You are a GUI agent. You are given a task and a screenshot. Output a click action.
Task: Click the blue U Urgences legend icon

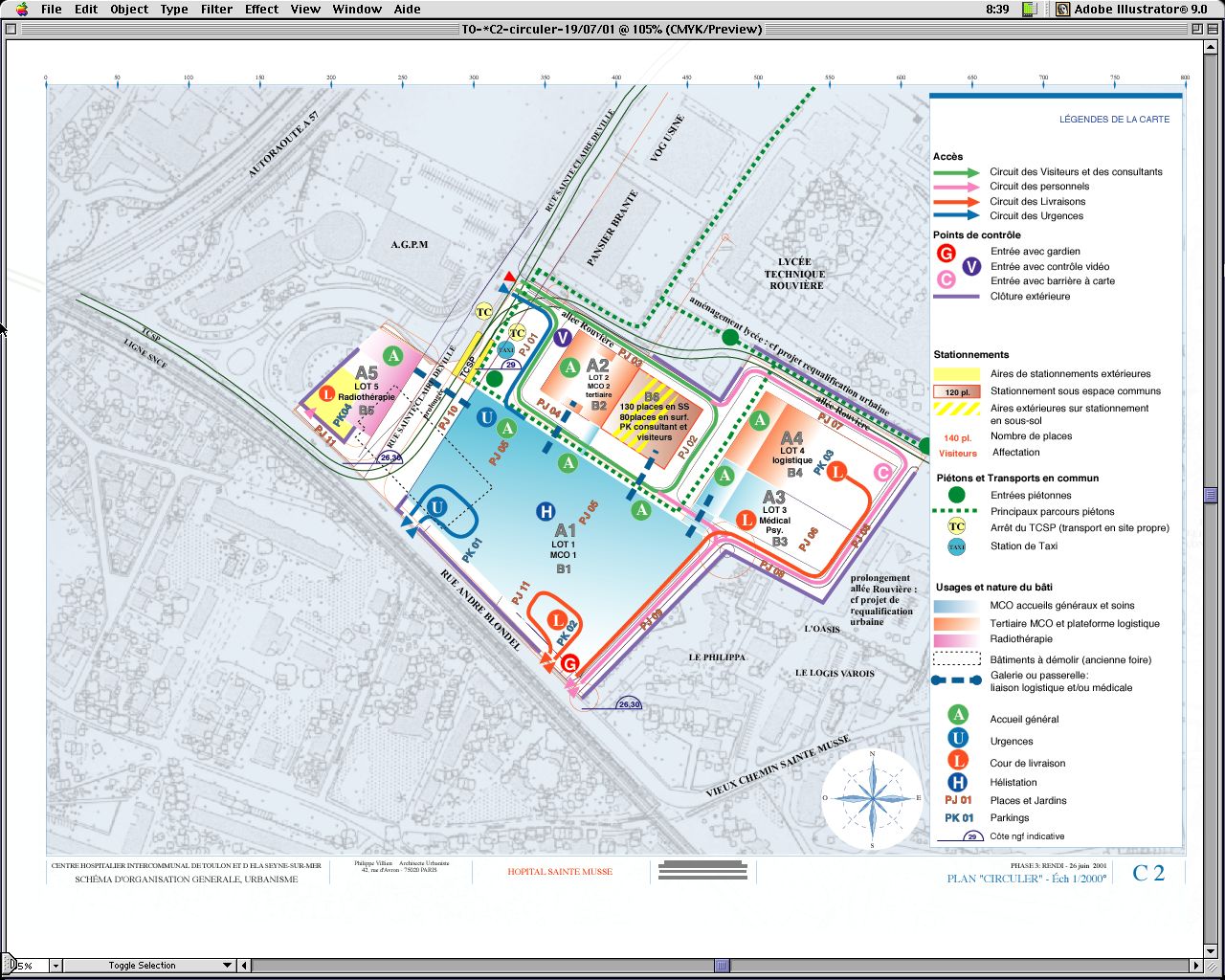coord(957,739)
